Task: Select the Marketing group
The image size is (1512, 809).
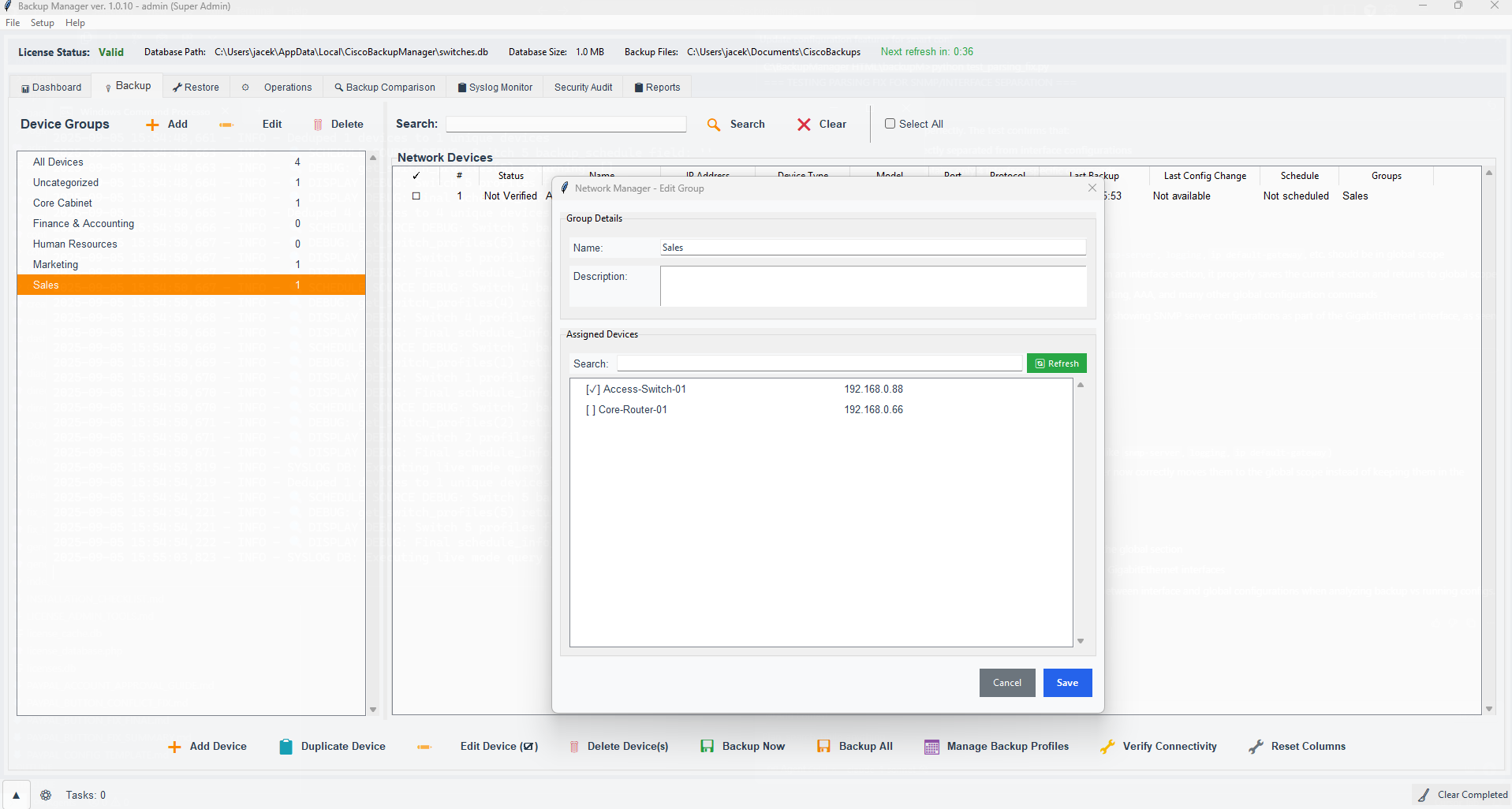Action: pos(191,264)
